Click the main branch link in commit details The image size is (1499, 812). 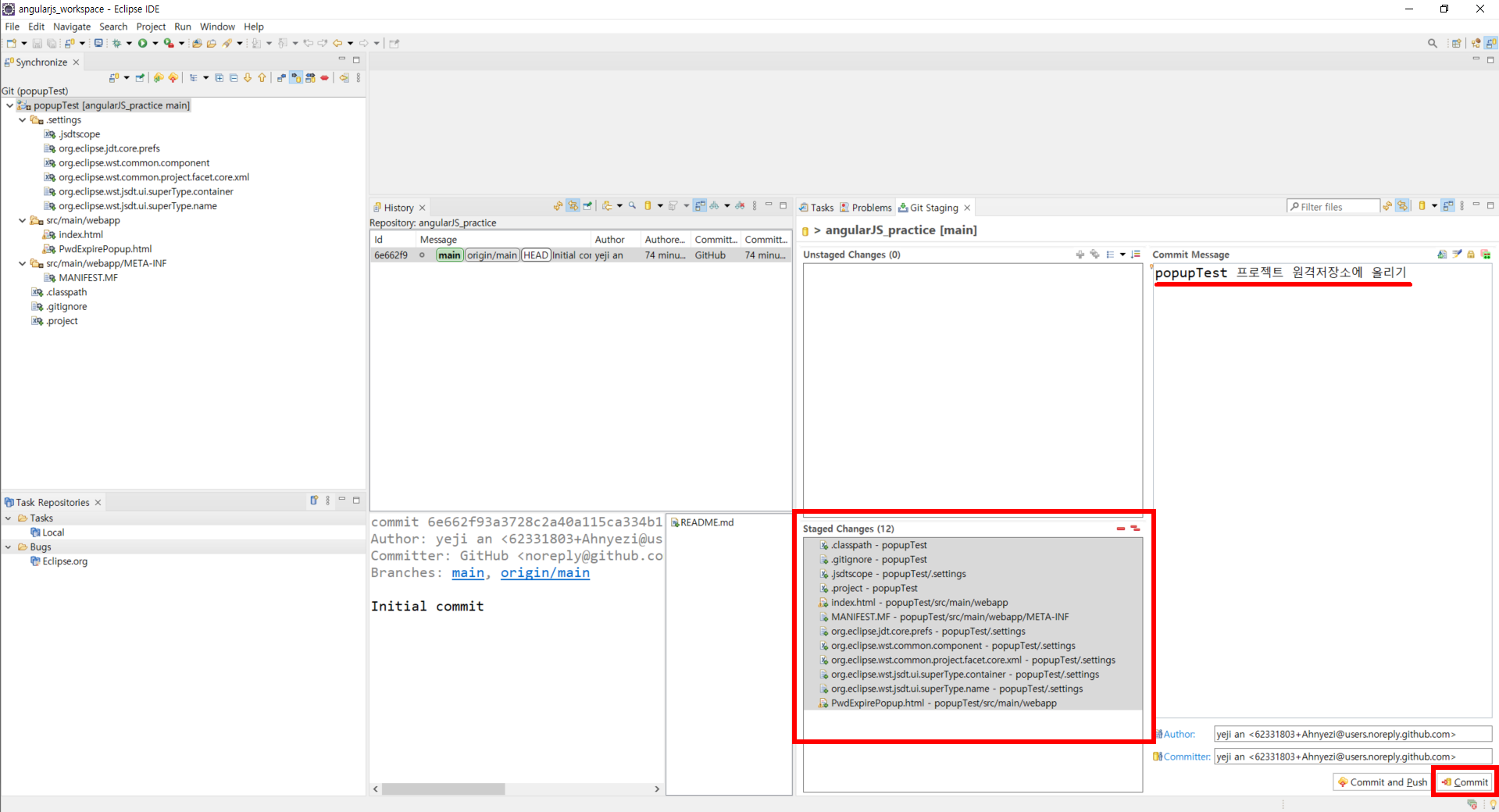click(468, 572)
